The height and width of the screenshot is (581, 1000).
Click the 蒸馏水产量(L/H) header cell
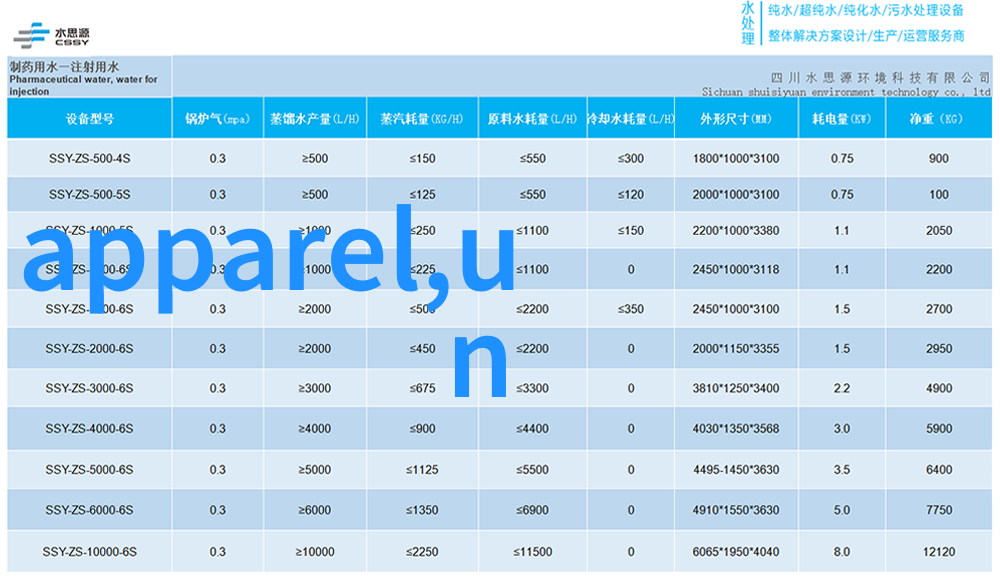(315, 119)
